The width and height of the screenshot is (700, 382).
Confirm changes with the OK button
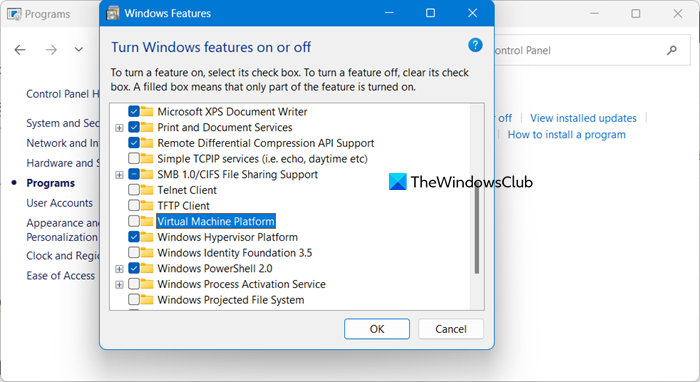[377, 329]
